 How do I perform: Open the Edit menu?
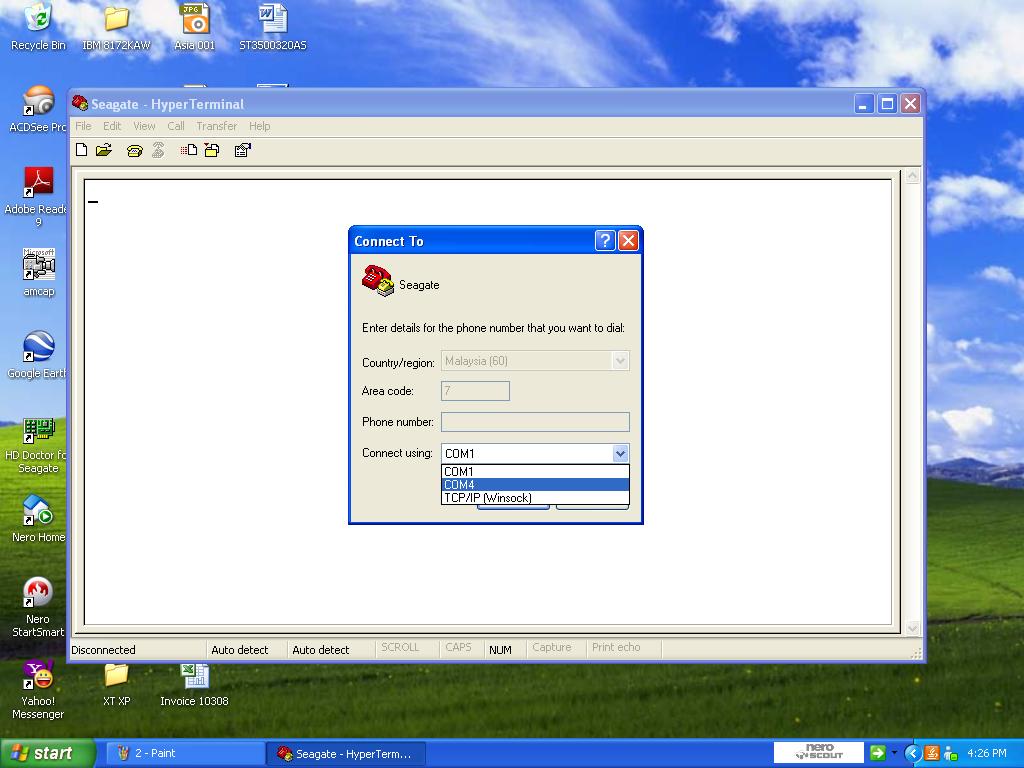(112, 126)
